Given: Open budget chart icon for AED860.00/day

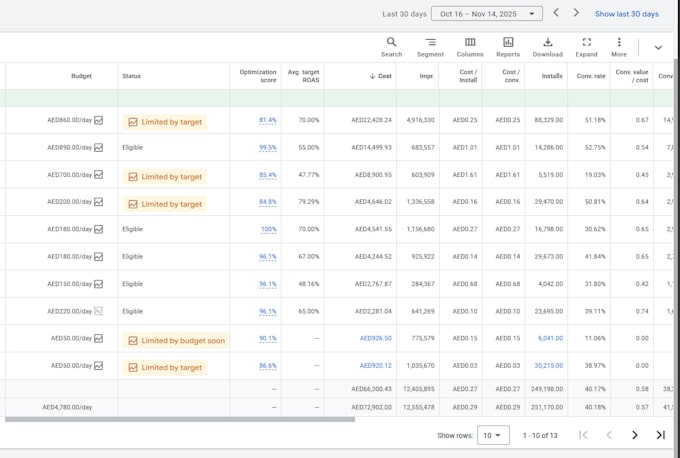Looking at the screenshot, I should (x=99, y=120).
